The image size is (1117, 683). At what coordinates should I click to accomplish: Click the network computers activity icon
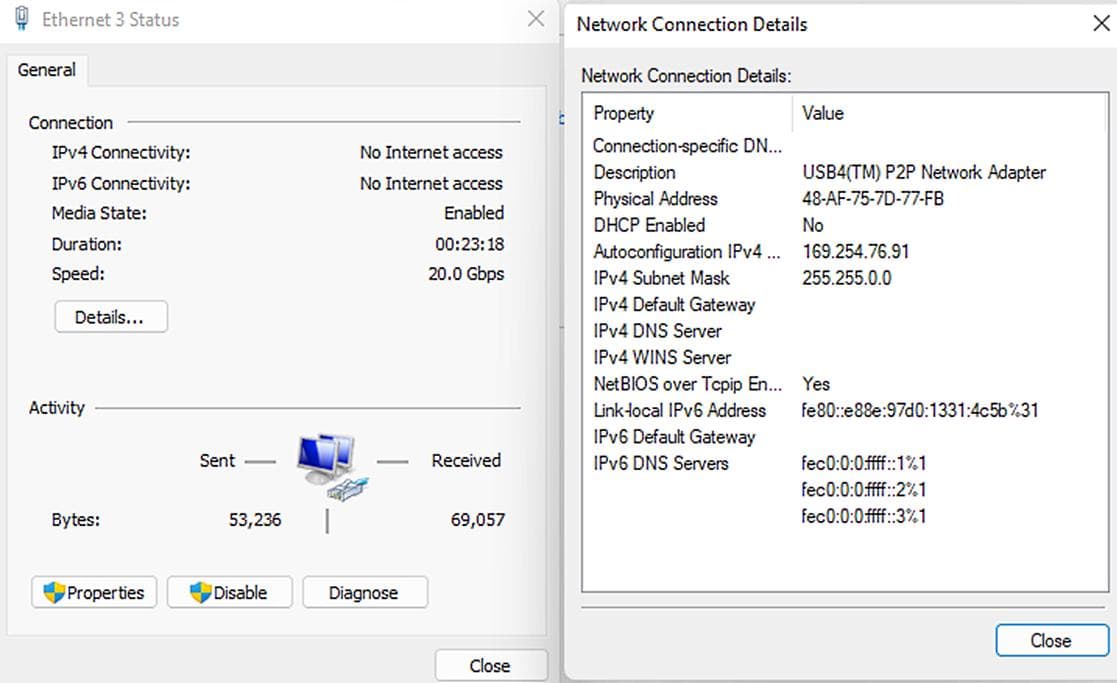point(332,466)
